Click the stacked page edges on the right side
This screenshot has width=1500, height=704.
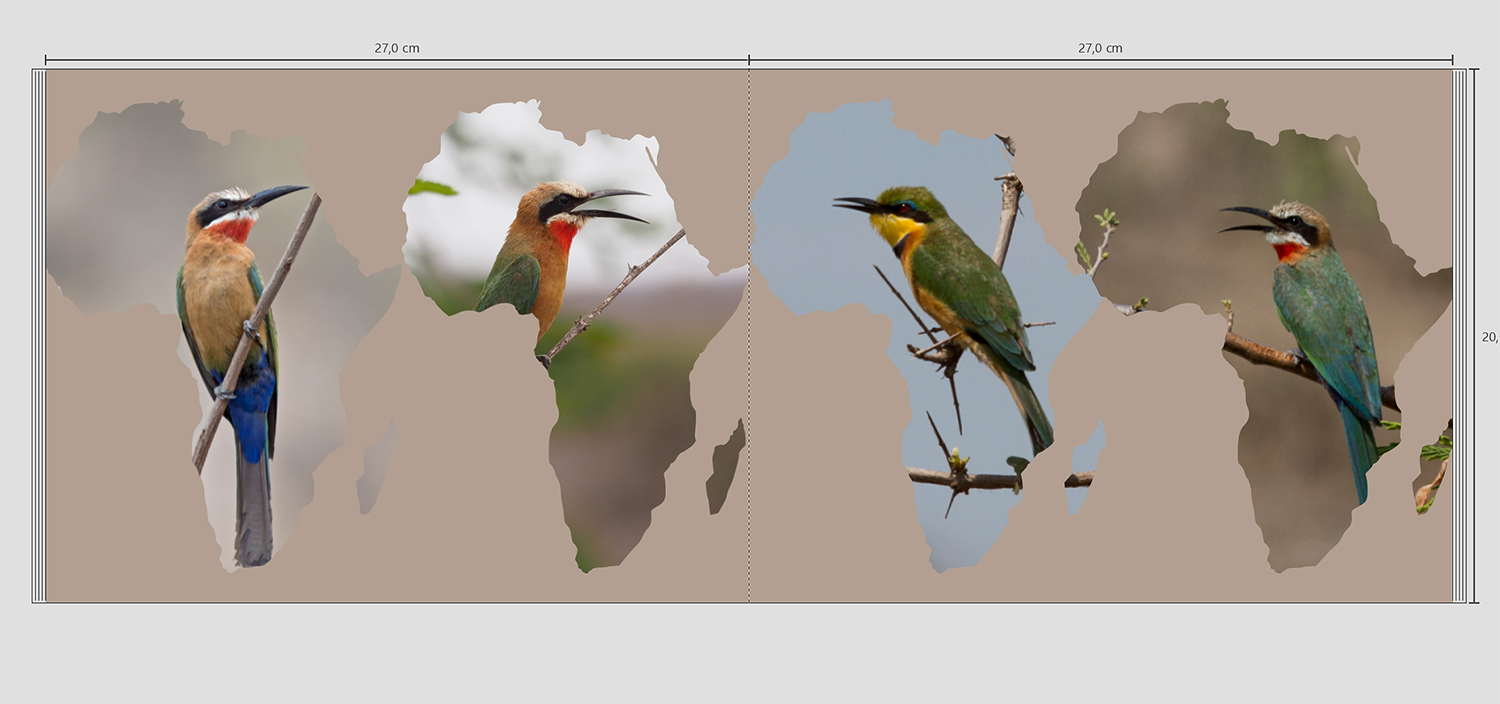pos(1459,336)
